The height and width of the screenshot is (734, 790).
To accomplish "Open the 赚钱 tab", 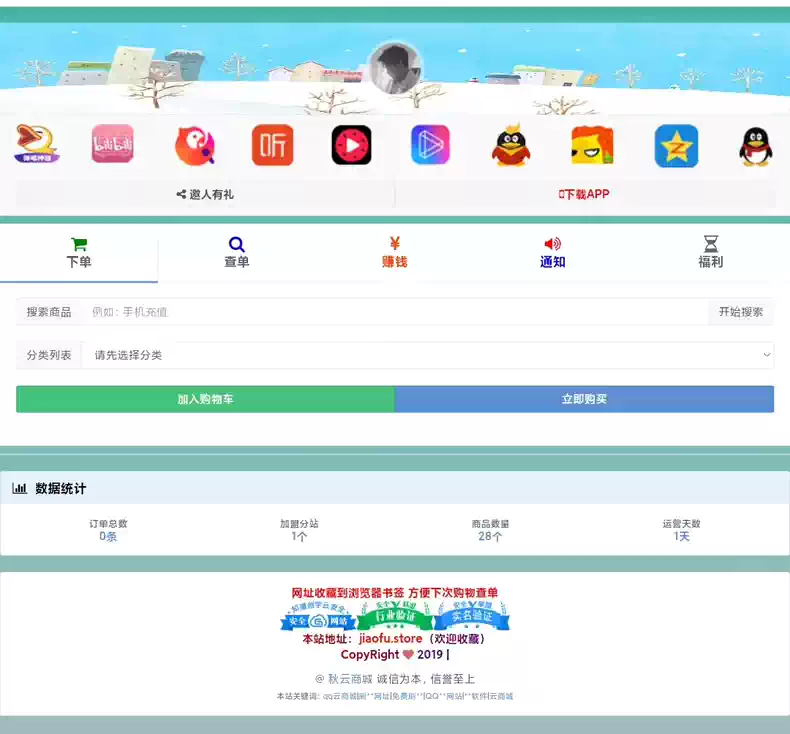I will point(394,253).
